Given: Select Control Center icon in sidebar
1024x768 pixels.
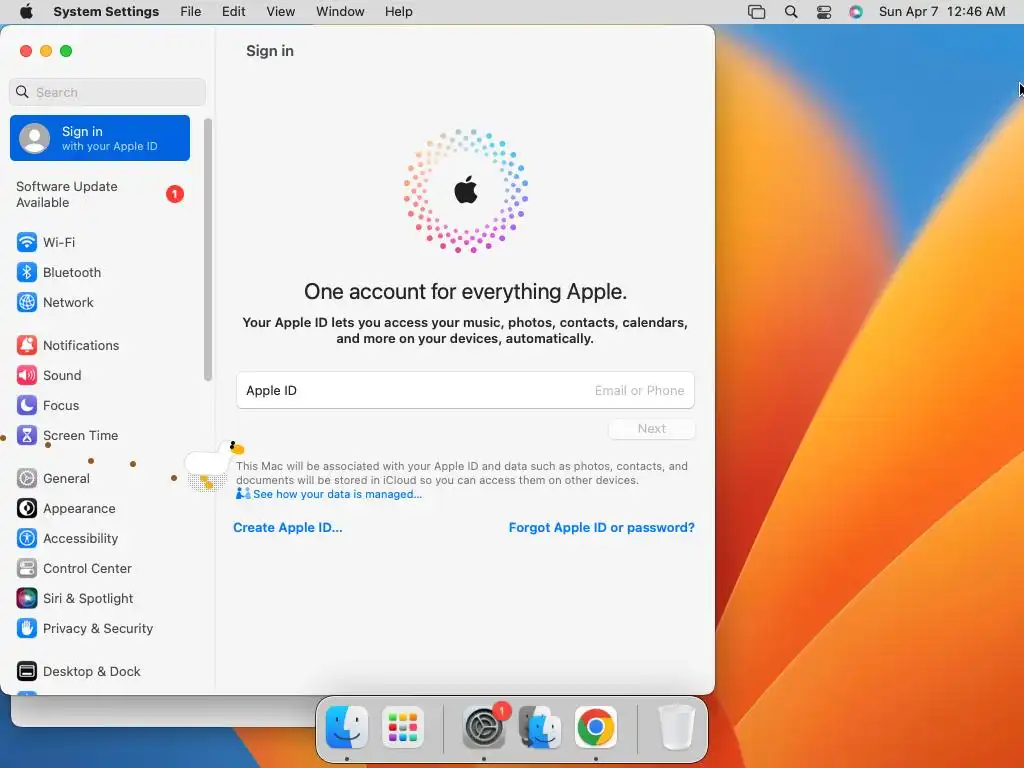Looking at the screenshot, I should pyautogui.click(x=27, y=569).
